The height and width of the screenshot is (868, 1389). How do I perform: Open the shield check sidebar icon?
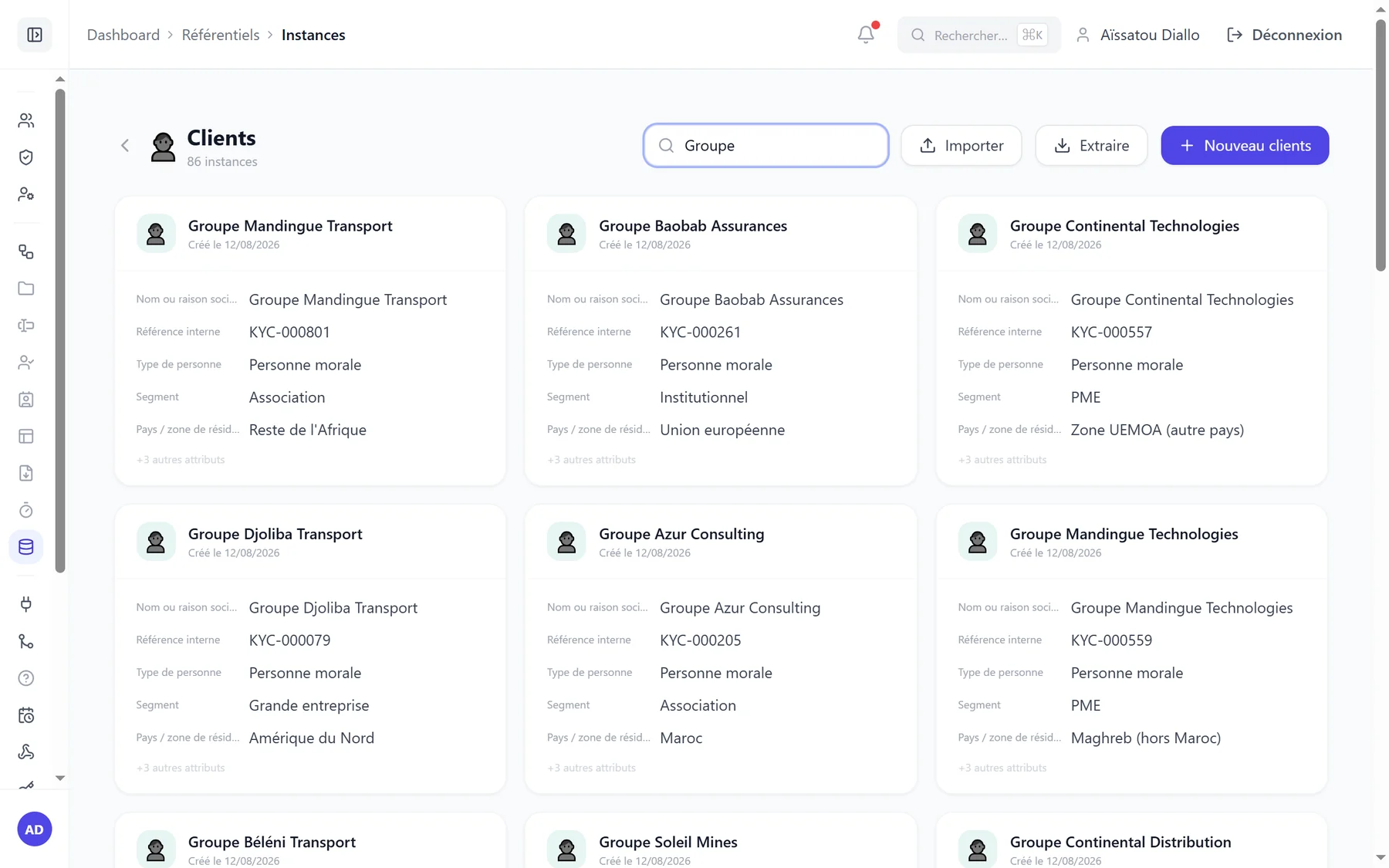[x=26, y=157]
